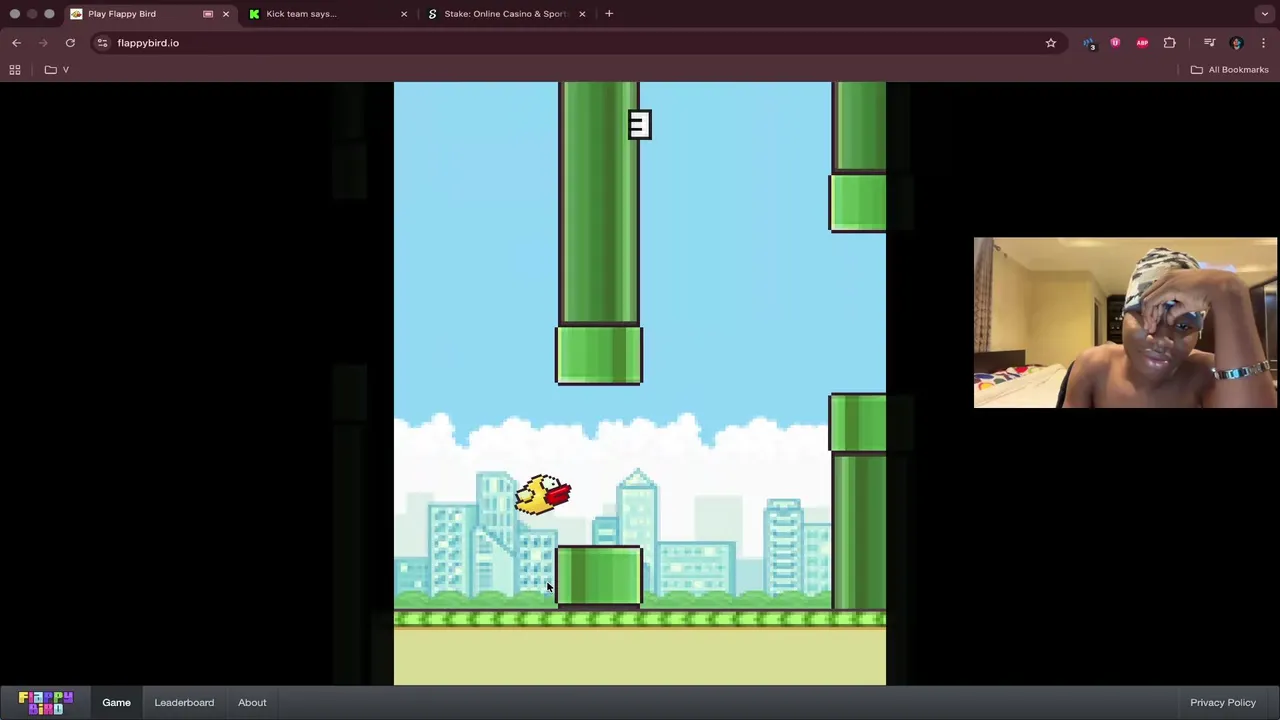
Task: Open a new tab with the plus button
Action: (609, 14)
